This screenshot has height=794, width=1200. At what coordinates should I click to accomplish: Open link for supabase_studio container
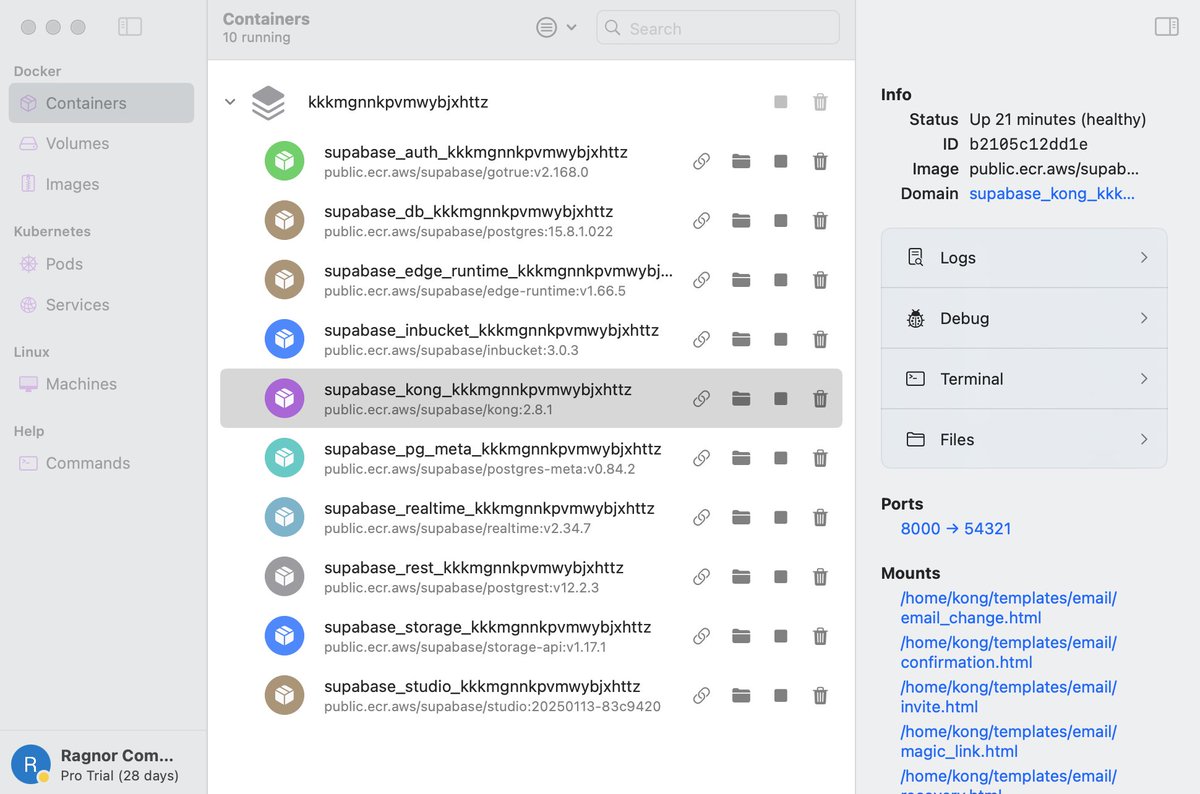(x=702, y=695)
